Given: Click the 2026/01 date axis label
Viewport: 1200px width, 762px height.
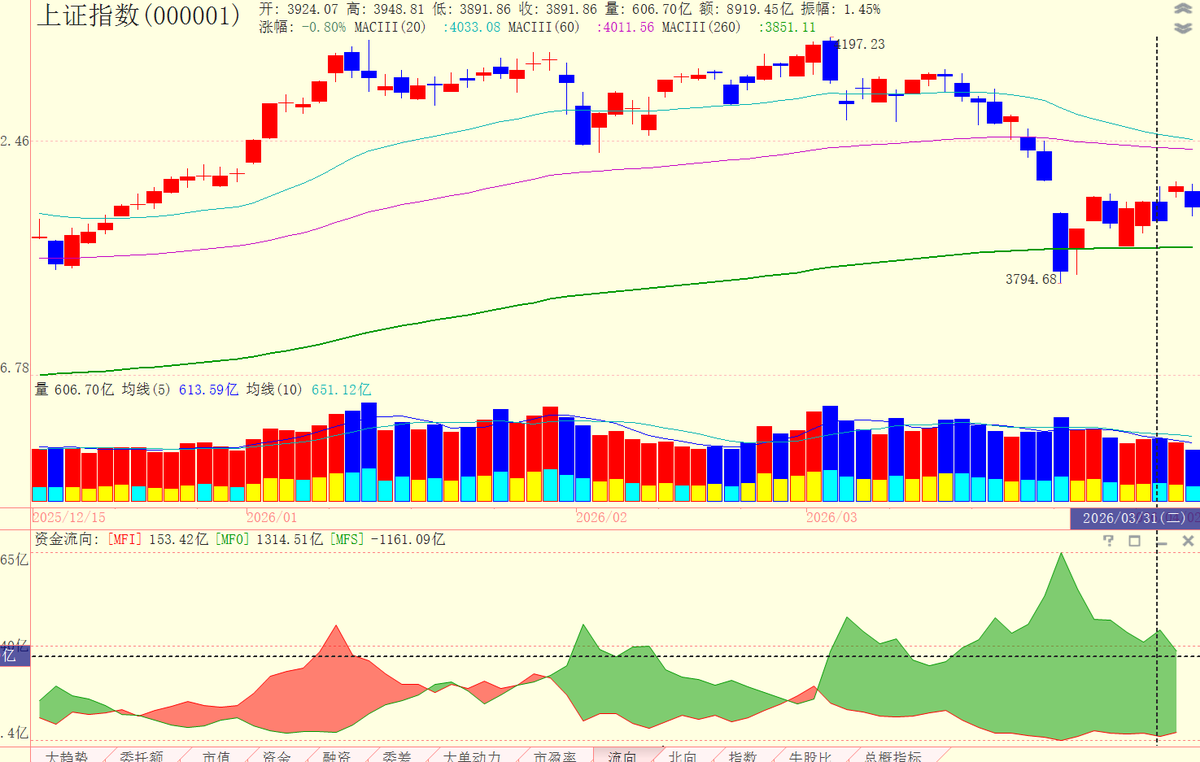Looking at the screenshot, I should point(272,518).
